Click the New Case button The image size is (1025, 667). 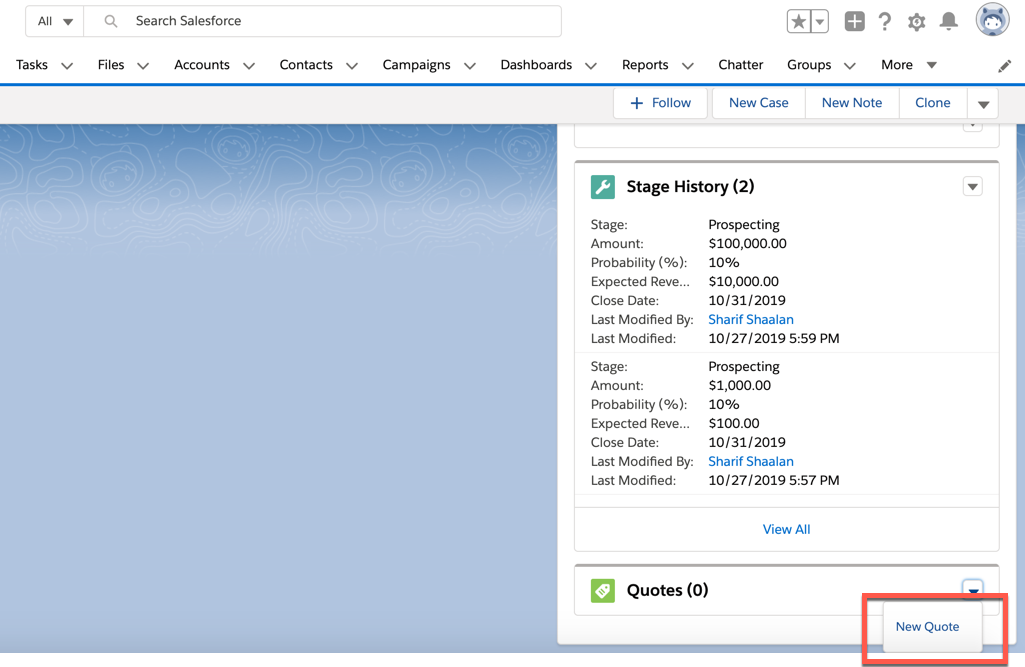759,103
